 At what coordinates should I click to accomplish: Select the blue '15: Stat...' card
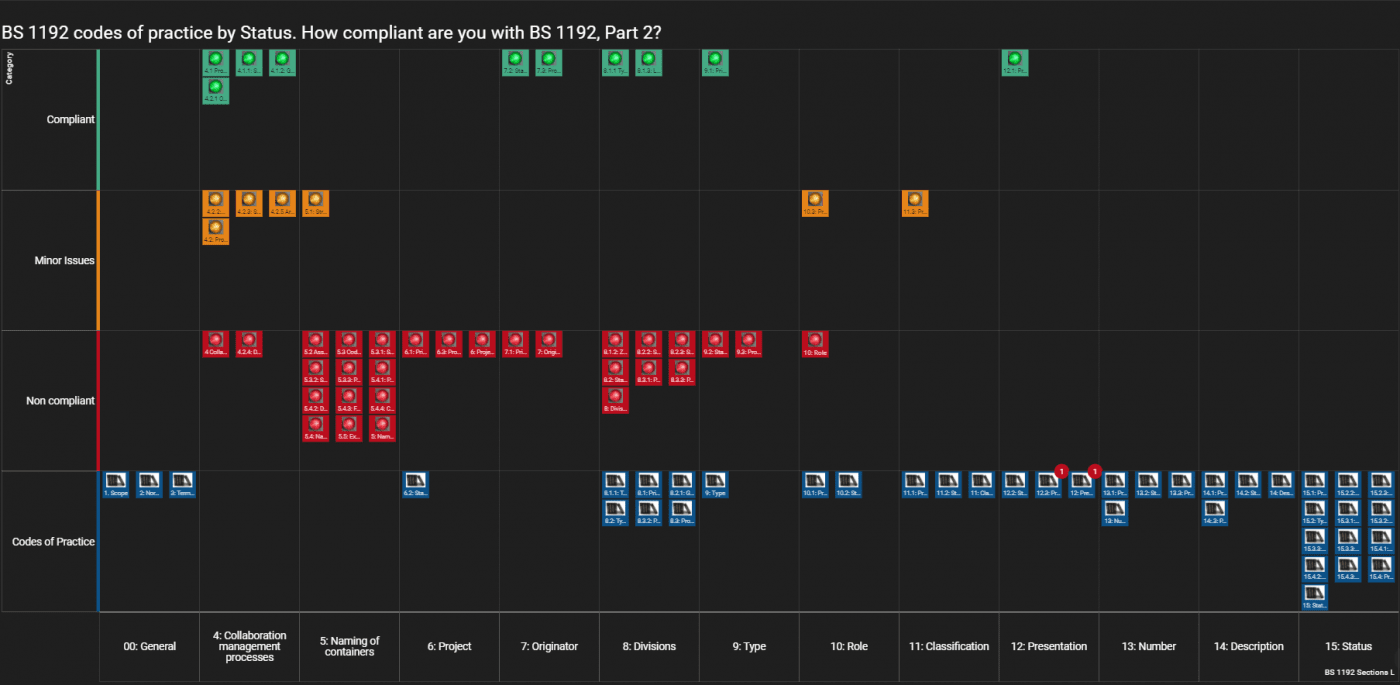click(1315, 597)
